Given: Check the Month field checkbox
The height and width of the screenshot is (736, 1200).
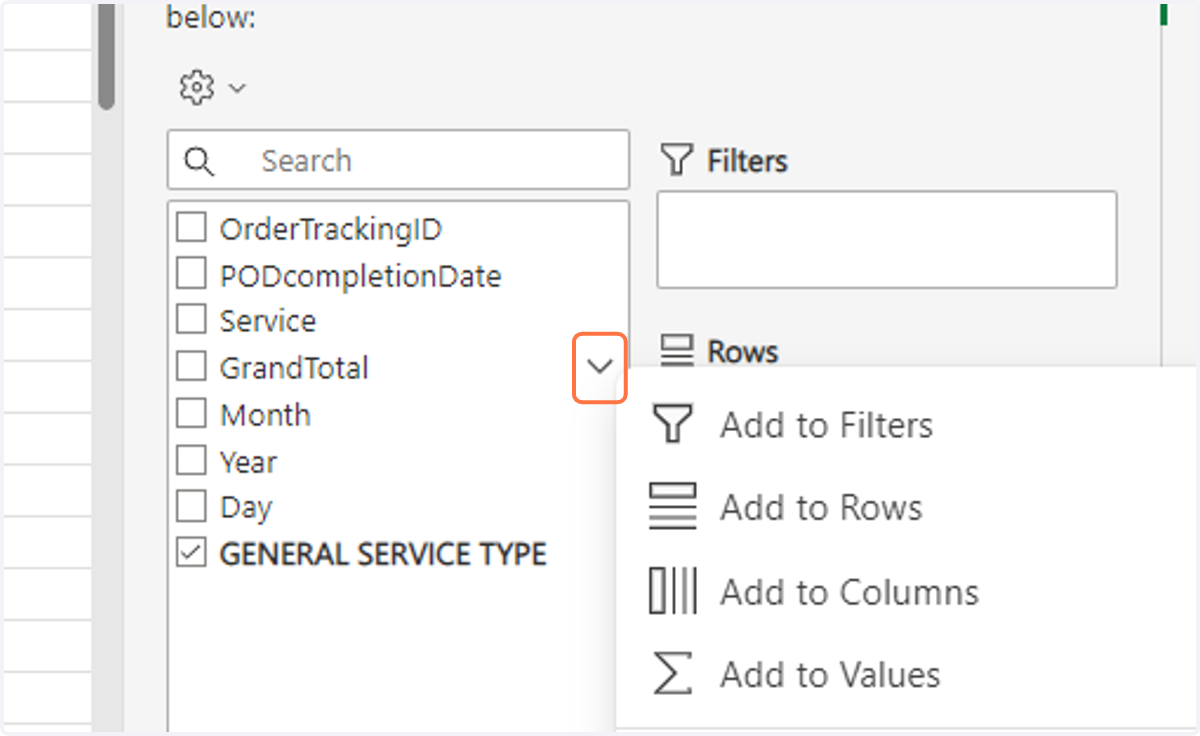Looking at the screenshot, I should click(190, 413).
